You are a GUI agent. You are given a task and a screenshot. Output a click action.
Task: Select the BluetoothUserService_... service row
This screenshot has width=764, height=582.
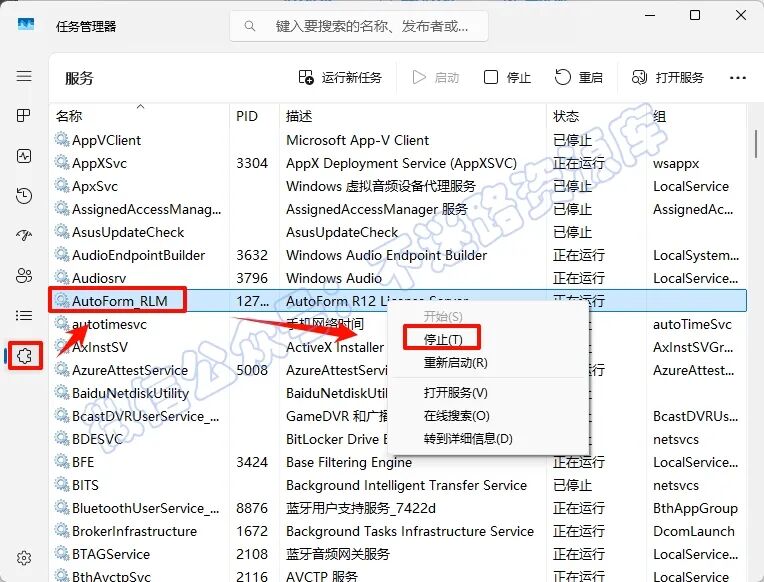coord(398,508)
